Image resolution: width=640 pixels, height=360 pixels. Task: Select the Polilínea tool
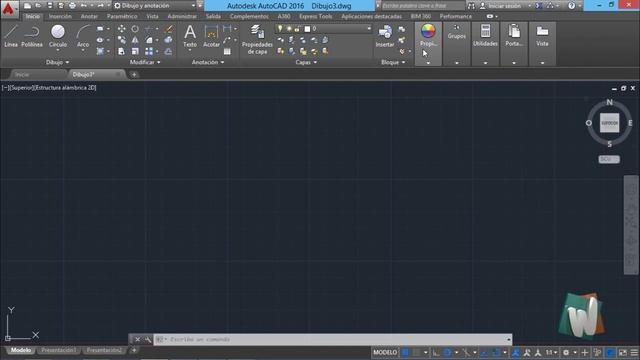click(x=32, y=36)
